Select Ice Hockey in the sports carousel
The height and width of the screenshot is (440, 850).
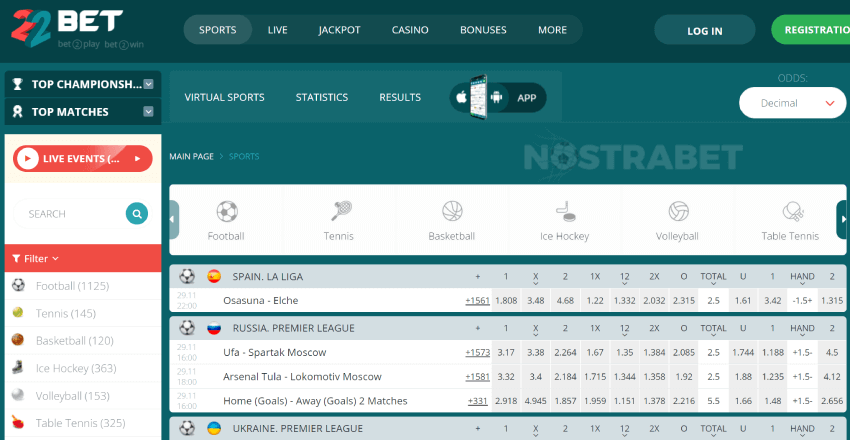(564, 221)
